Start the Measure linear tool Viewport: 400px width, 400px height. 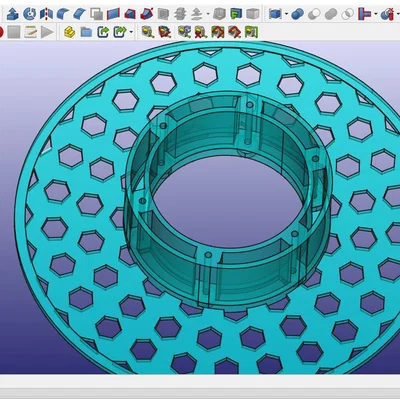(x=147, y=32)
